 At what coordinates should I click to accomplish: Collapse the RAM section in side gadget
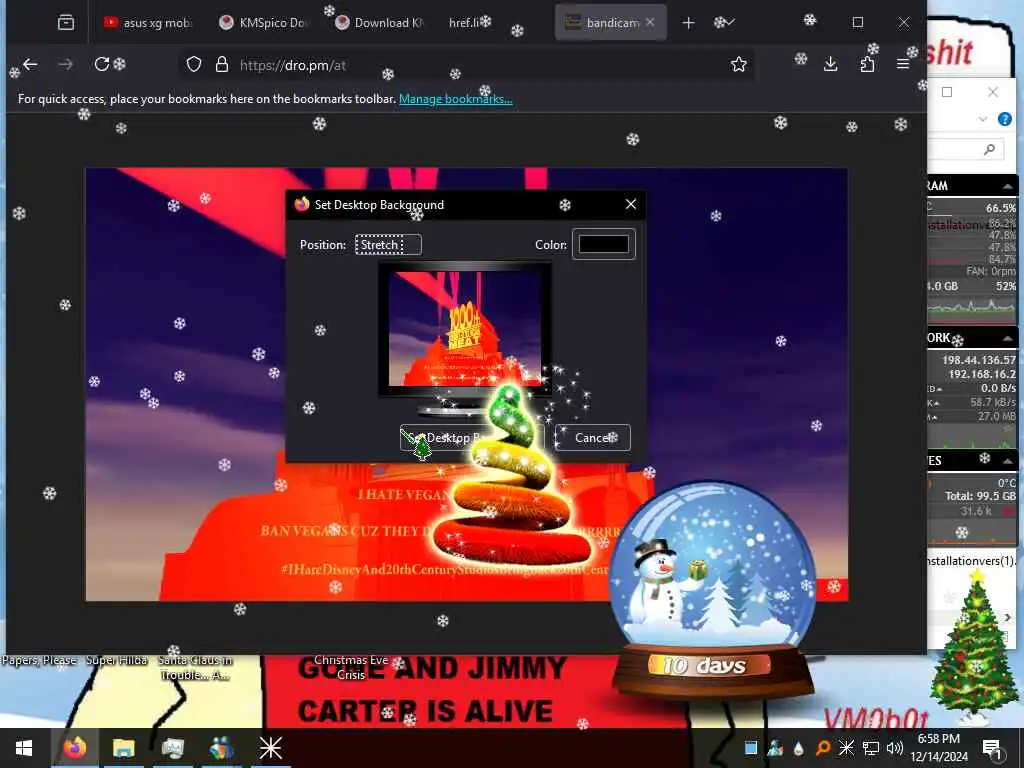[1008, 186]
